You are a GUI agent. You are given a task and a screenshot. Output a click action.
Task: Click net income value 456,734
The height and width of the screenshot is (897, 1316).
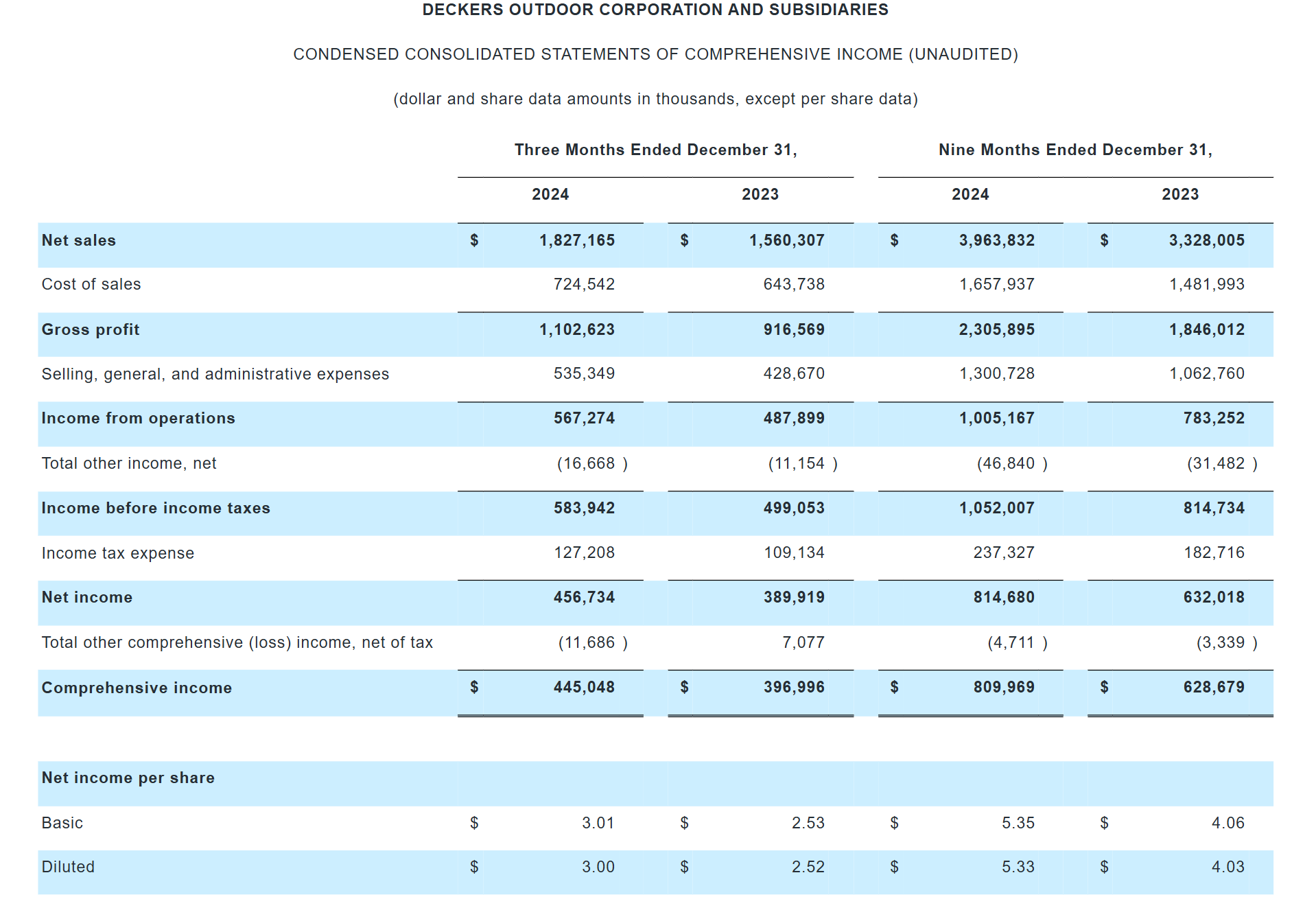point(585,597)
